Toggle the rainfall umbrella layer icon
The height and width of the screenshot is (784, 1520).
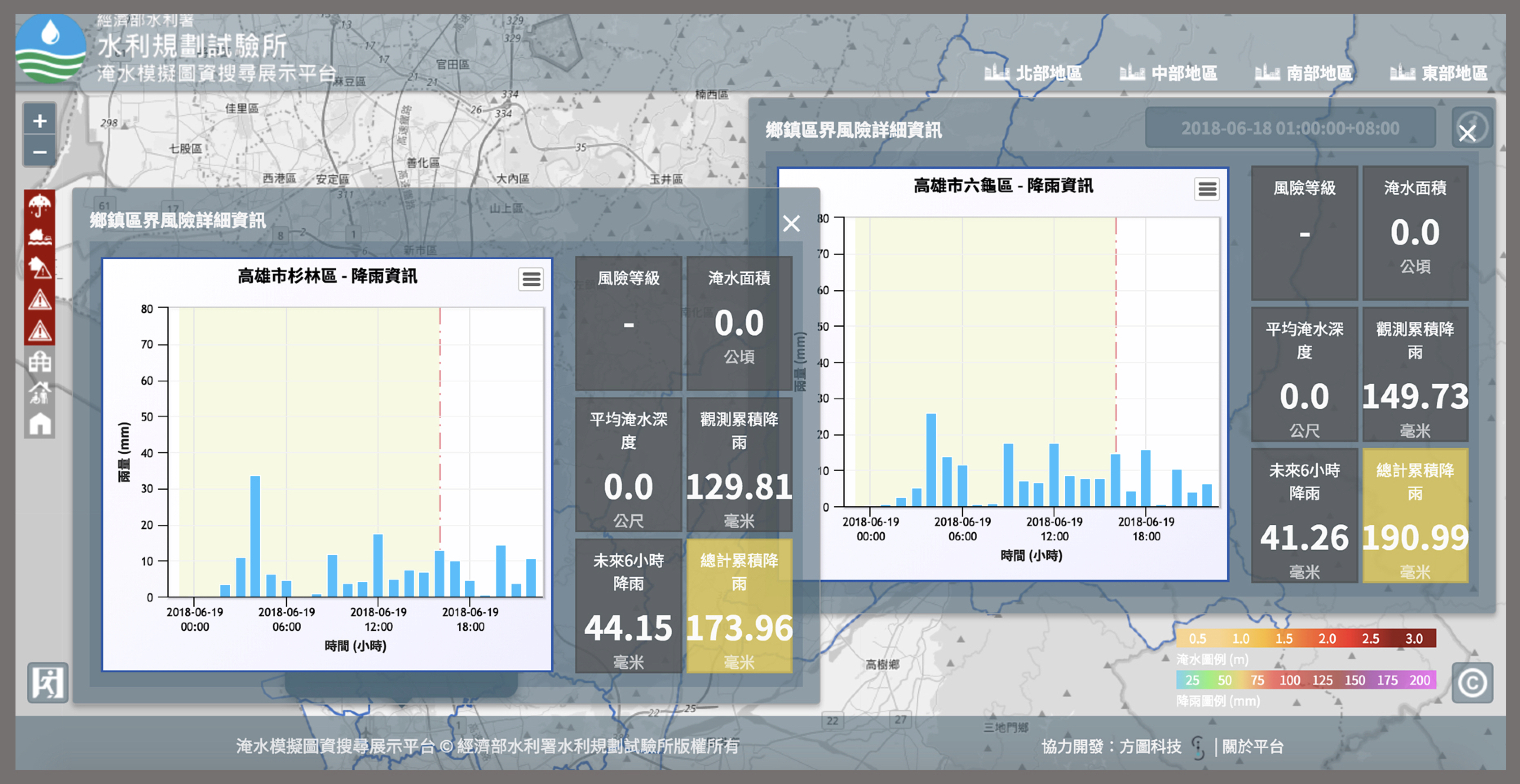pyautogui.click(x=40, y=205)
